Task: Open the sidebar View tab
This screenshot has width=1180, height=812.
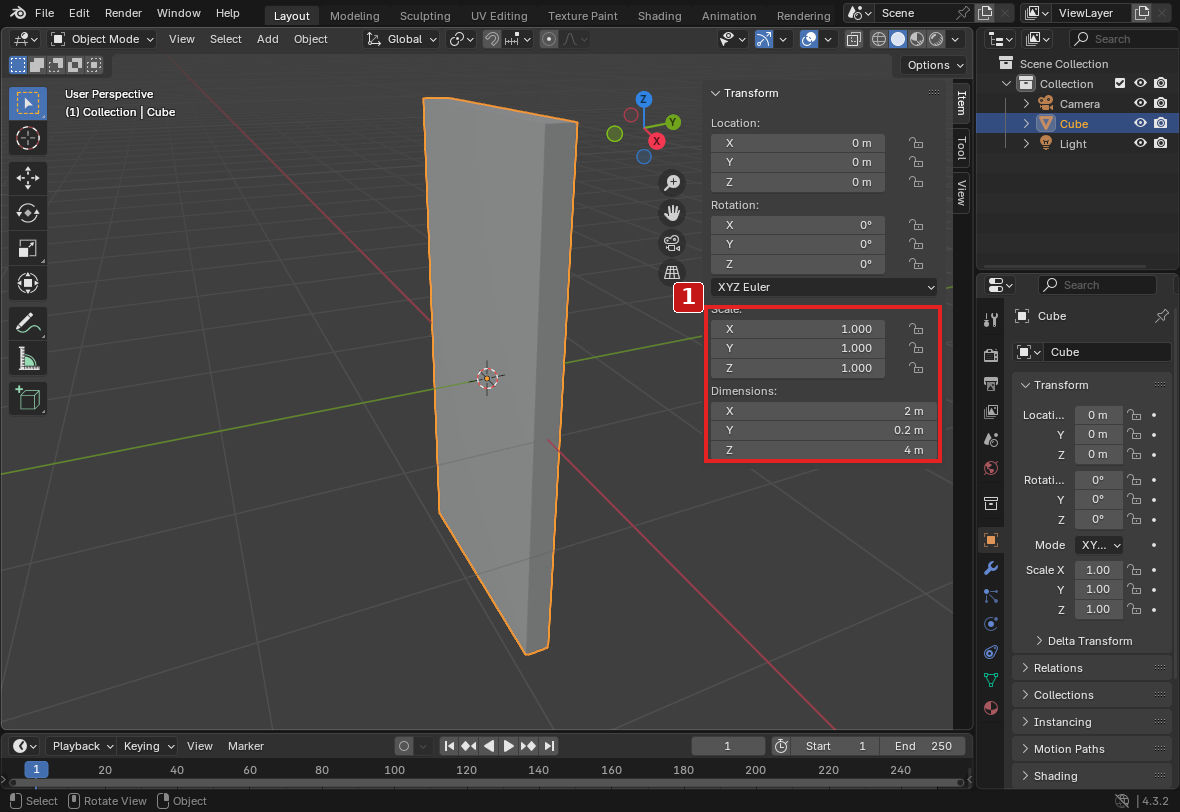Action: [x=961, y=193]
